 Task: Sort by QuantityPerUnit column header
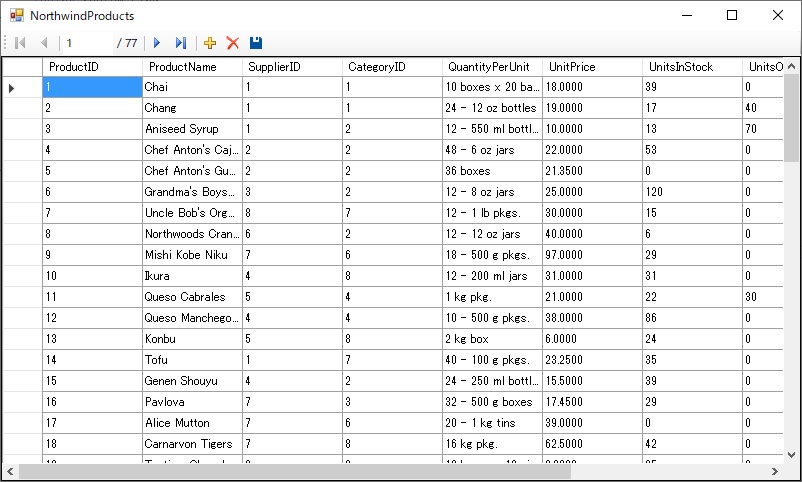pos(492,67)
